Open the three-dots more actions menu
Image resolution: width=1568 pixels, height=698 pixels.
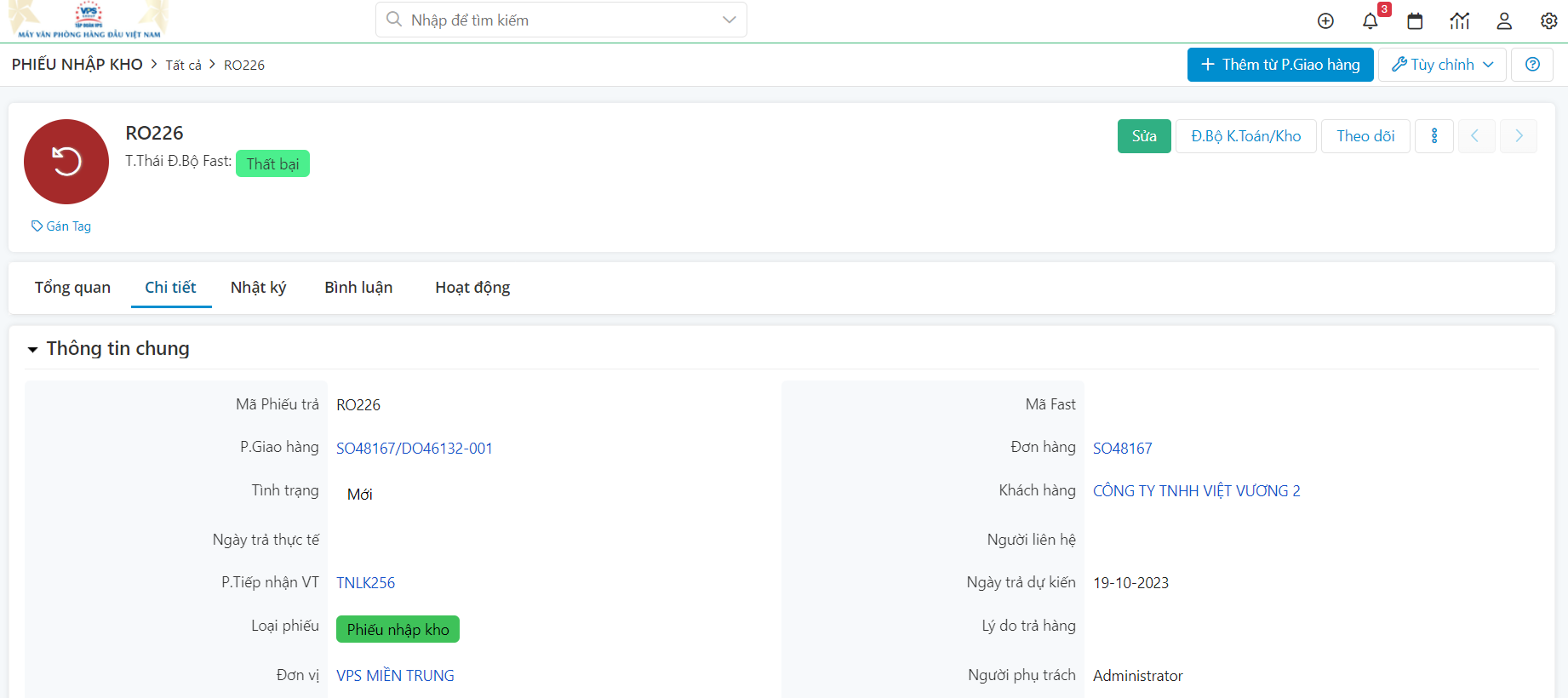coord(1434,136)
